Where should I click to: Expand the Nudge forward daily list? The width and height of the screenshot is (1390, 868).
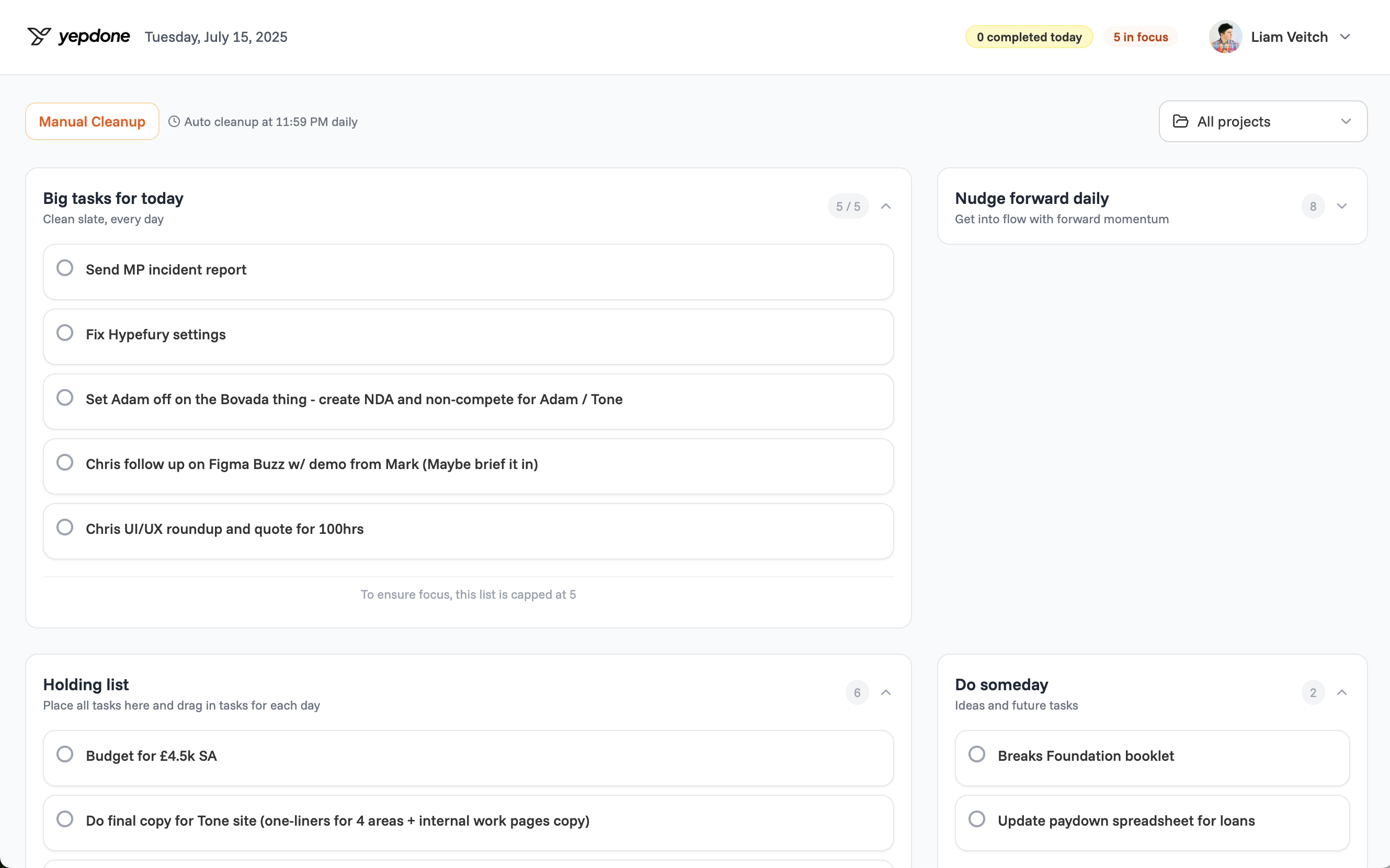click(x=1342, y=207)
